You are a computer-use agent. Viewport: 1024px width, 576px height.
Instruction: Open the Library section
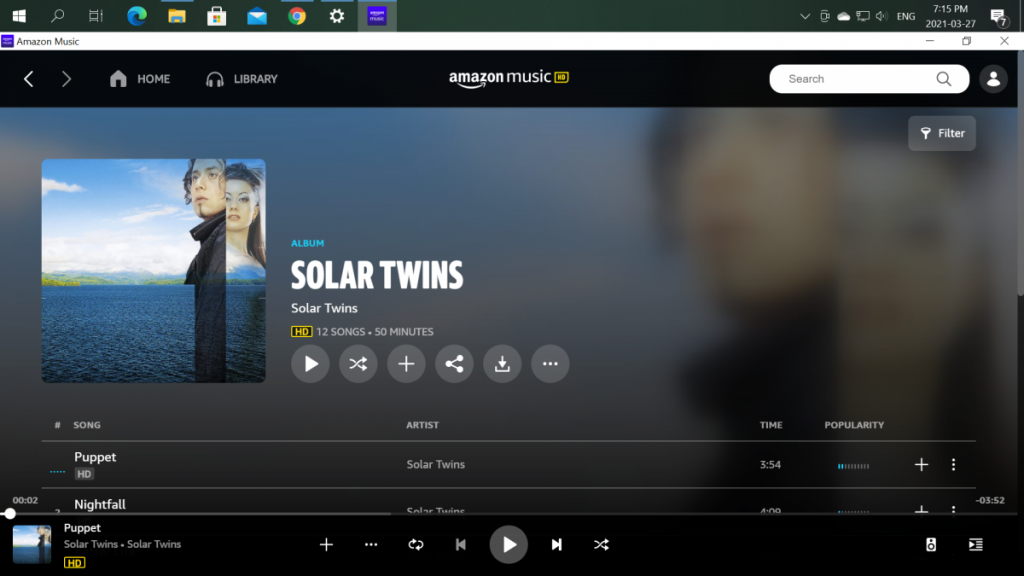click(x=242, y=79)
